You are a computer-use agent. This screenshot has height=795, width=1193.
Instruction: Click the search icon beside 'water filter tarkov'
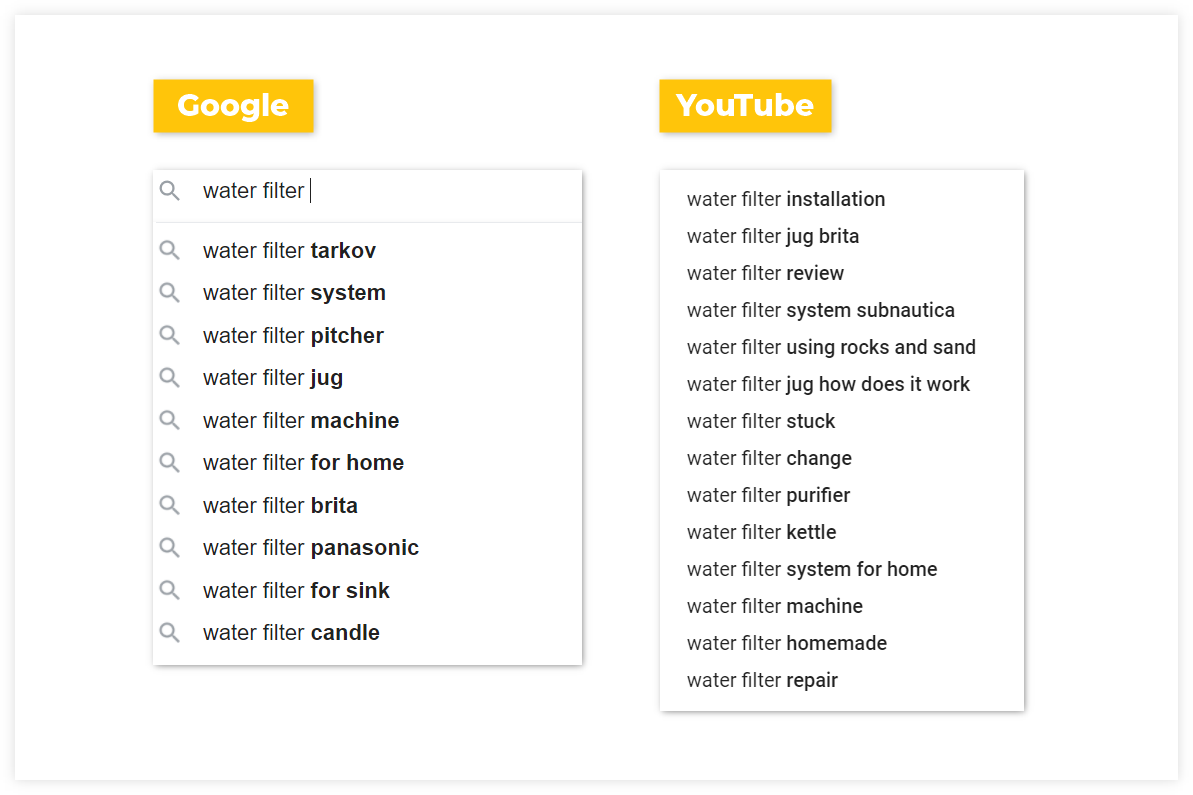[170, 250]
